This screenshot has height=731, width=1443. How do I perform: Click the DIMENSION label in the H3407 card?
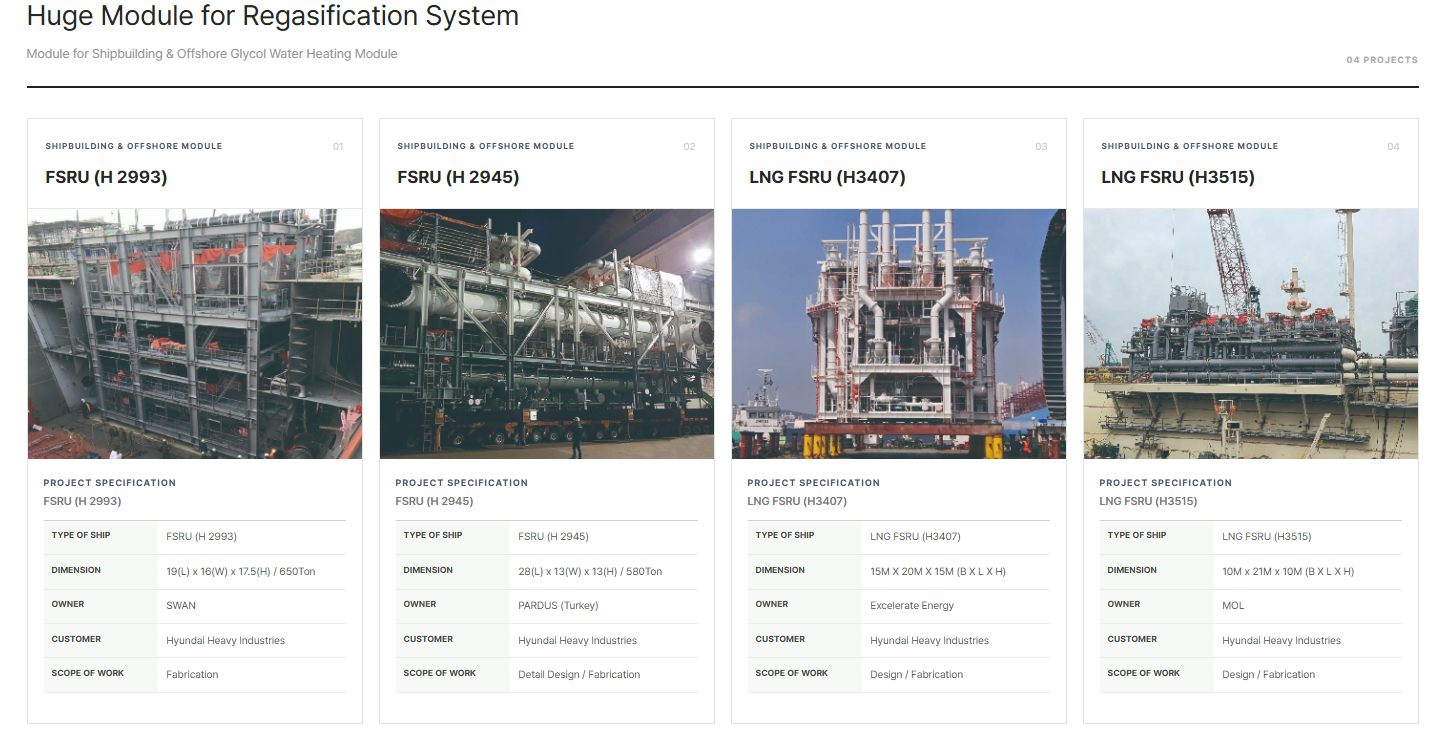click(780, 570)
